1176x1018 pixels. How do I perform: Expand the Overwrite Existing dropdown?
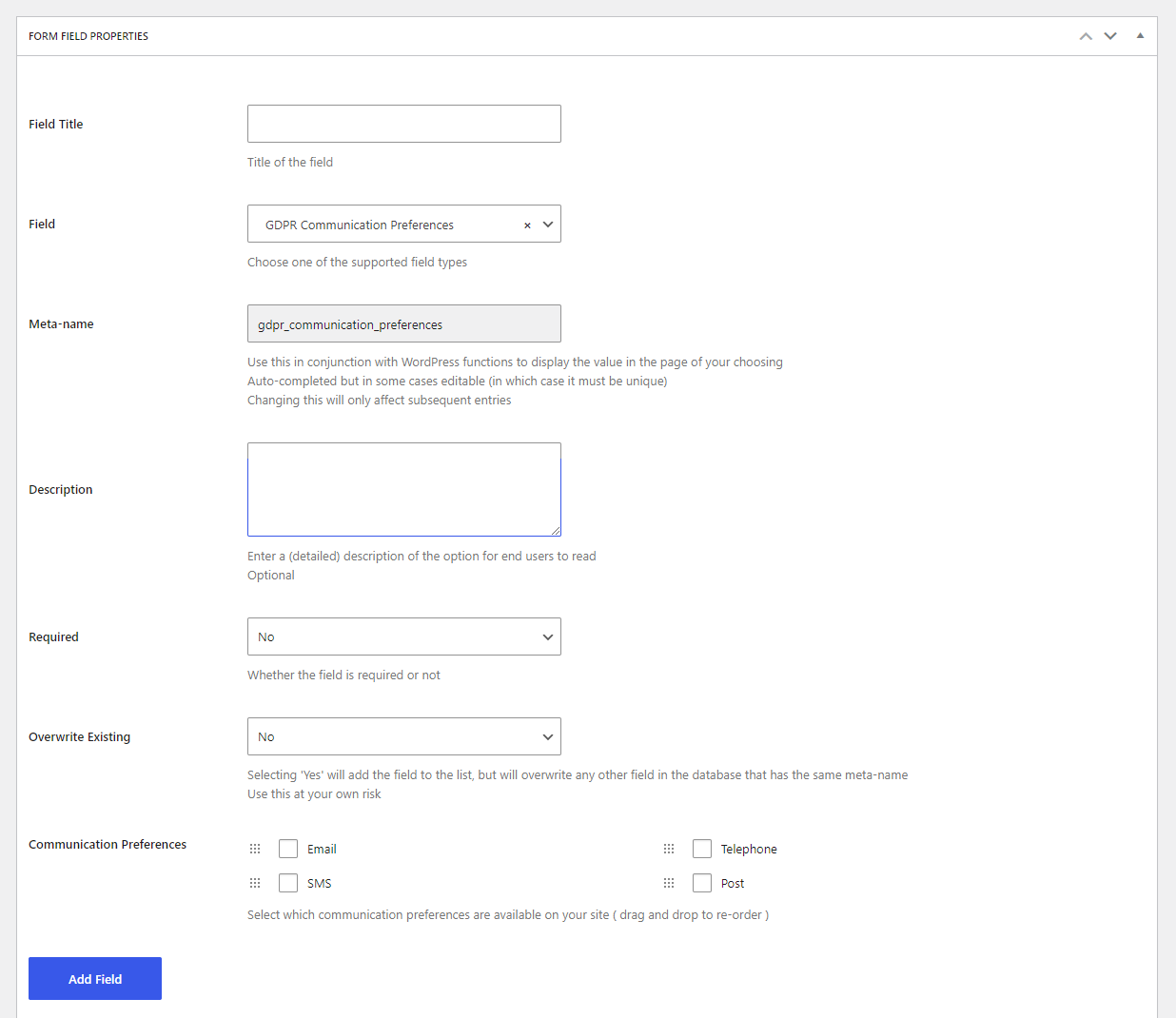[403, 736]
